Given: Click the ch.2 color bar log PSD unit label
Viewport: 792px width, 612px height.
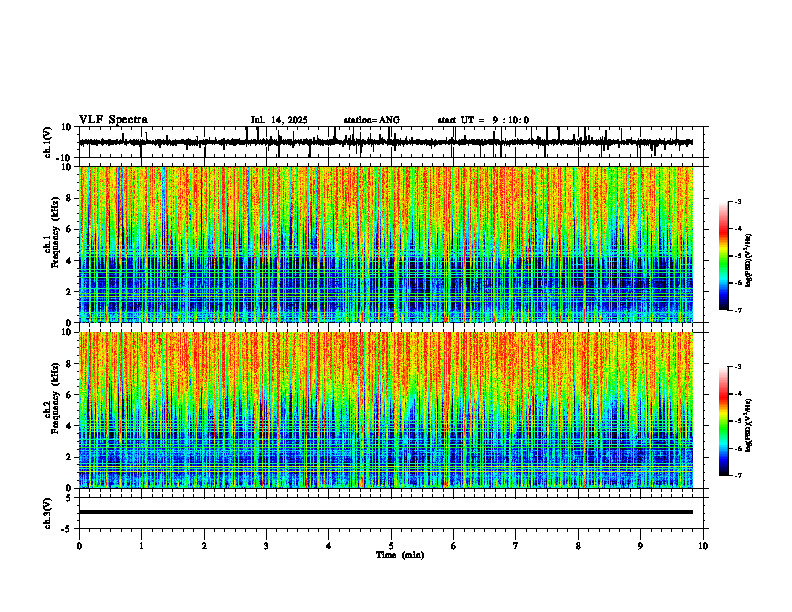Looking at the screenshot, I should coord(749,425).
